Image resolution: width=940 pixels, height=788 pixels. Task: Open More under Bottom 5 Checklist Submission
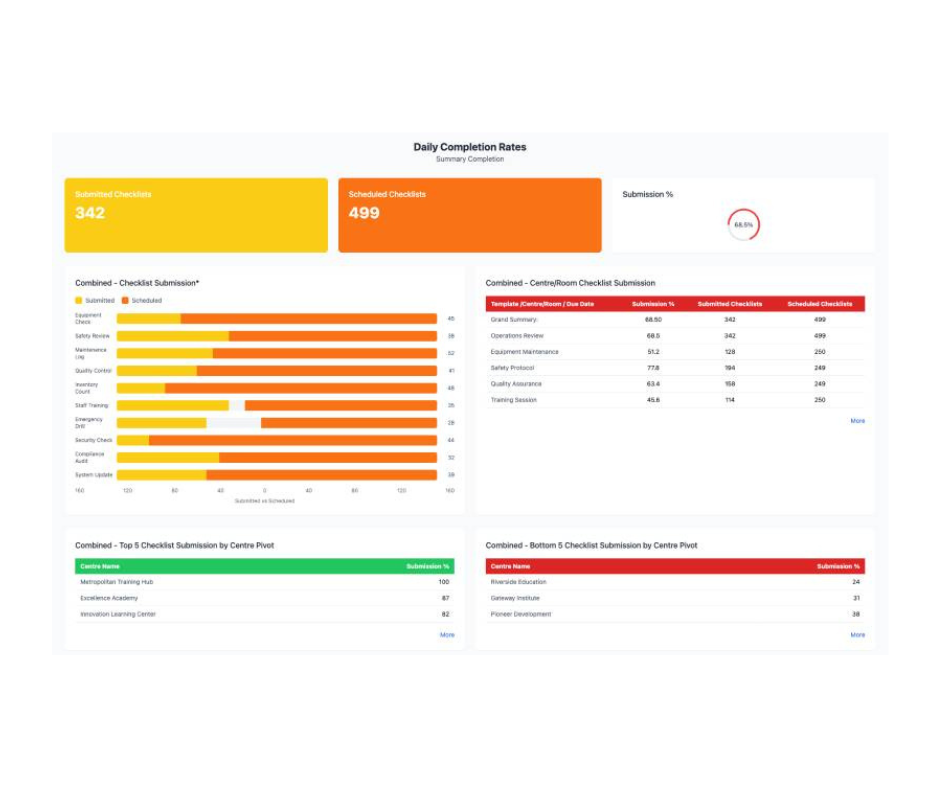pyautogui.click(x=858, y=635)
